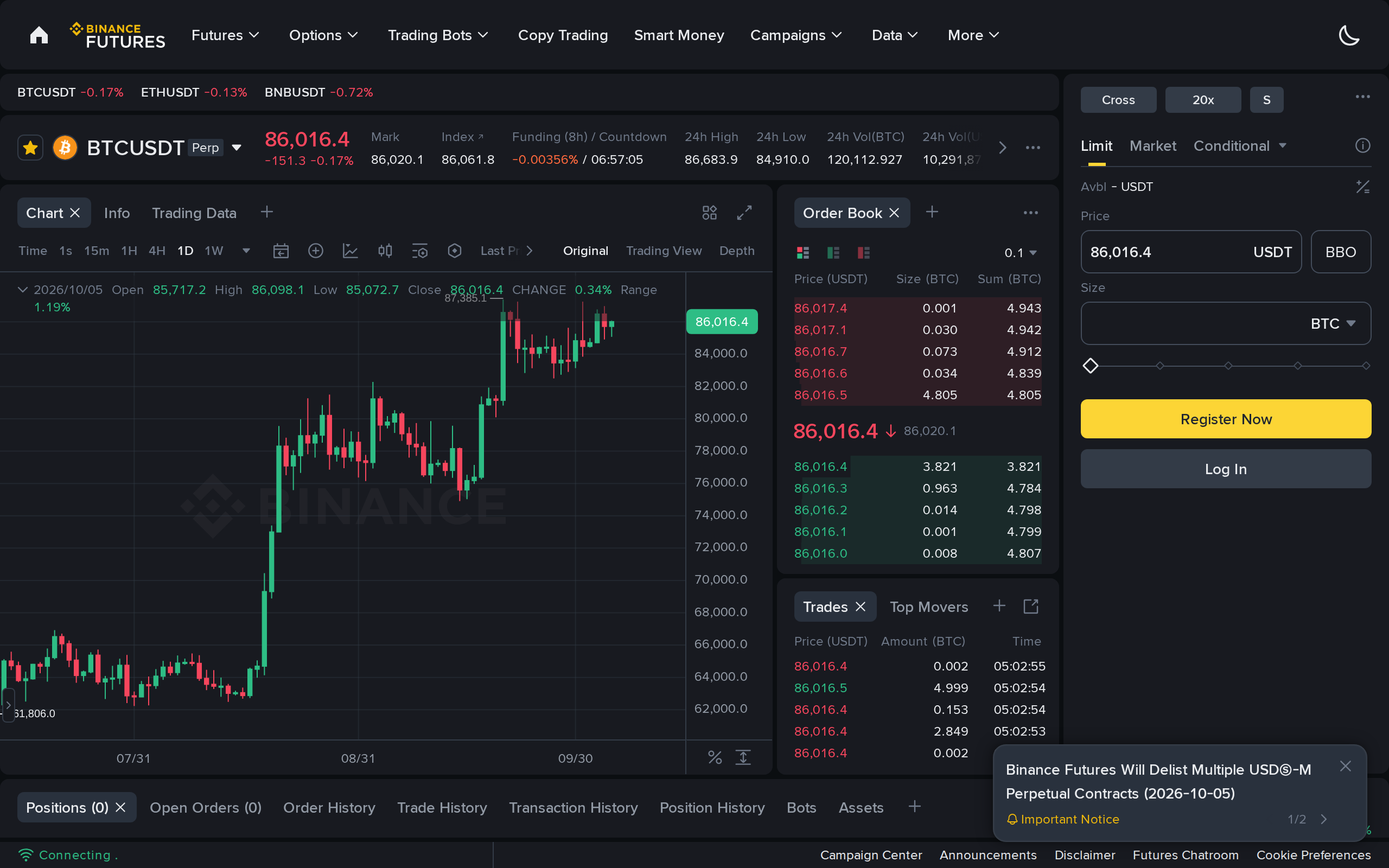Image resolution: width=1389 pixels, height=868 pixels.
Task: Switch chart to Trading View mode
Action: click(664, 251)
